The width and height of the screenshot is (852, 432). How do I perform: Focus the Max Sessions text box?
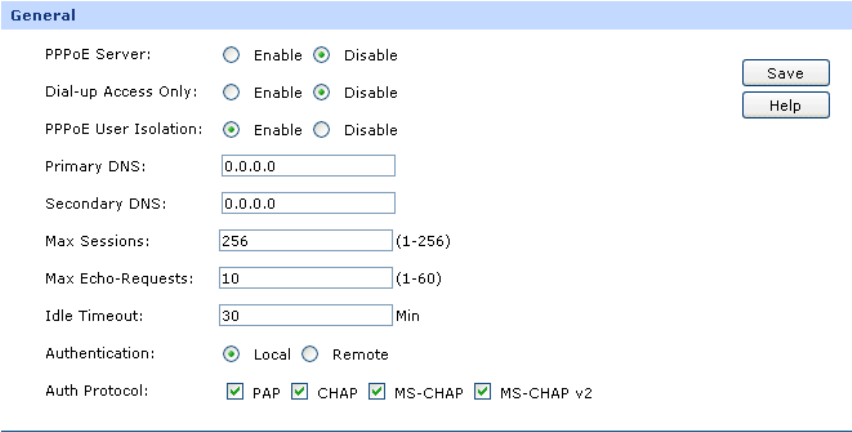(x=305, y=241)
